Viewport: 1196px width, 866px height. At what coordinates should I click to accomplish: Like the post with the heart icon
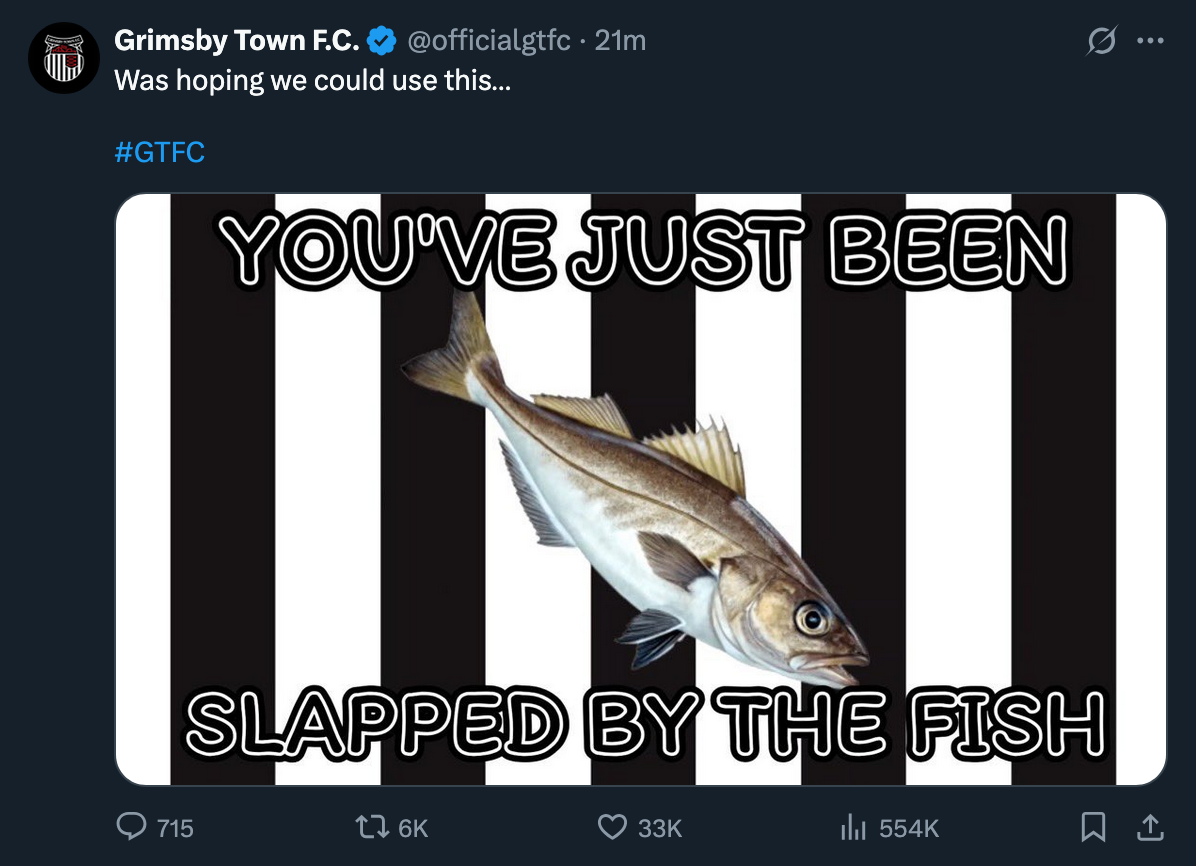pyautogui.click(x=612, y=827)
